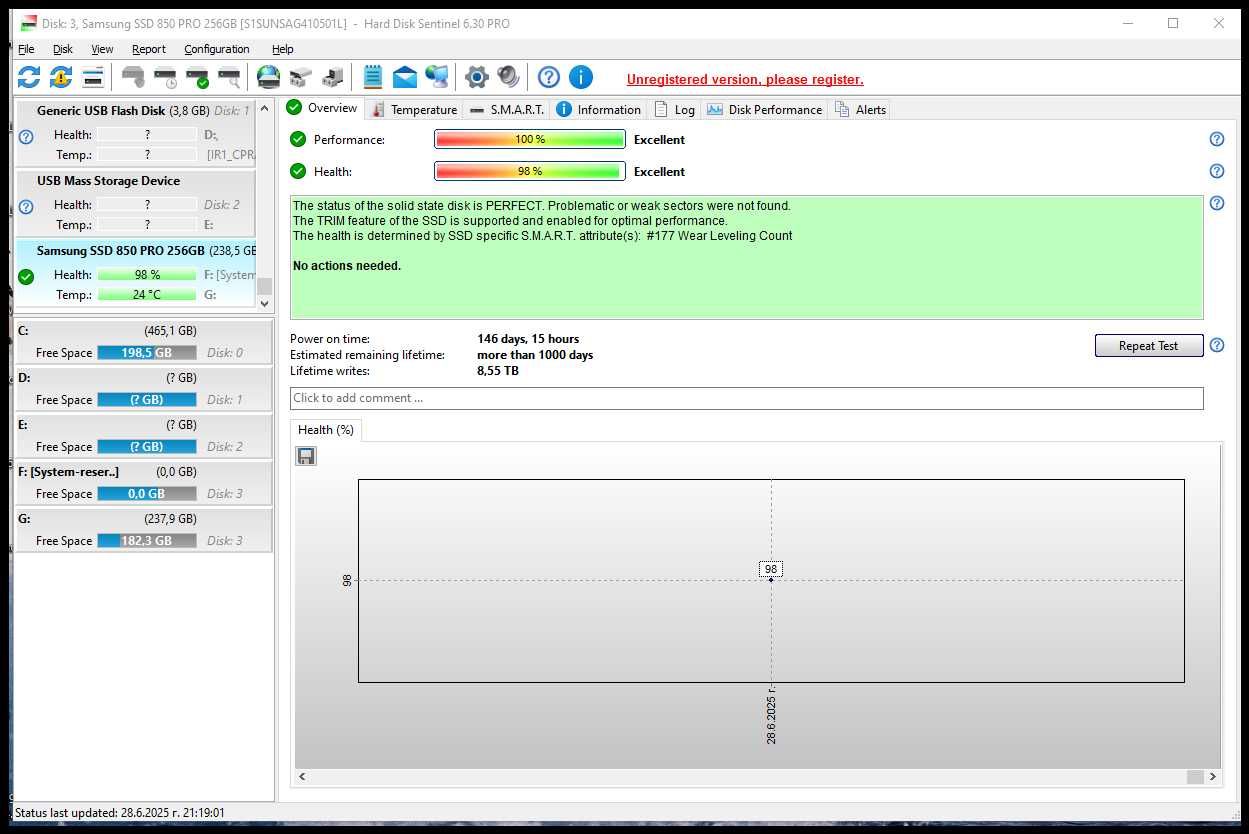The height and width of the screenshot is (834, 1249).
Task: Click the globe over disk toolbar icon
Action: coord(268,77)
